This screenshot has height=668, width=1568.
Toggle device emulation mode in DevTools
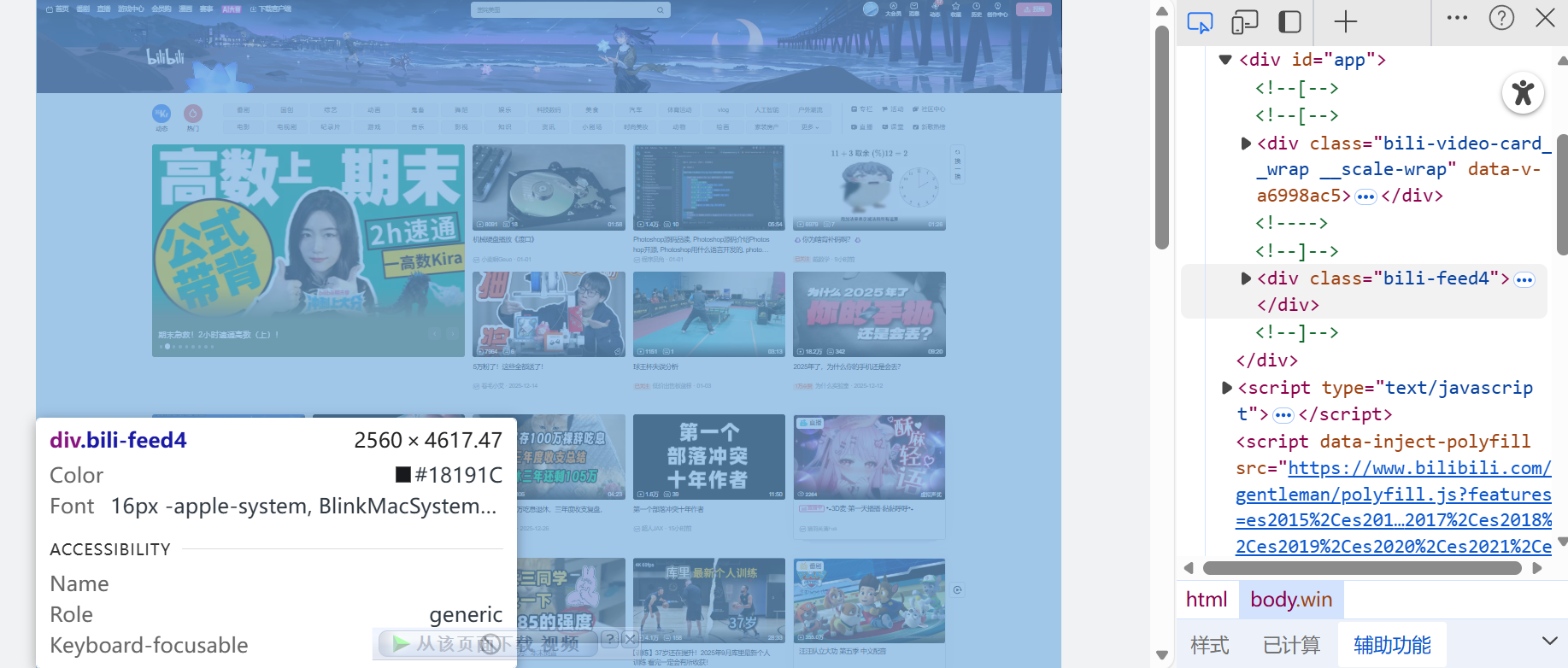point(1245,22)
